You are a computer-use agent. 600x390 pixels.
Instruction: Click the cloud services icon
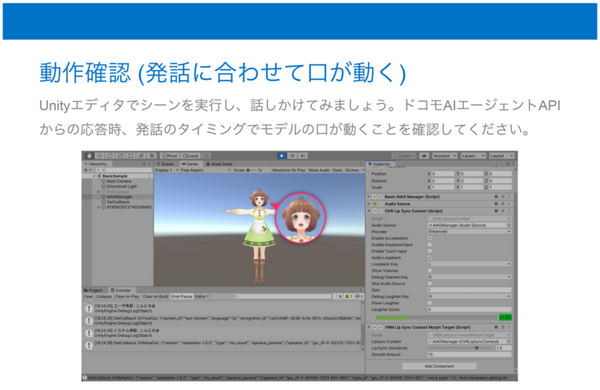(424, 156)
